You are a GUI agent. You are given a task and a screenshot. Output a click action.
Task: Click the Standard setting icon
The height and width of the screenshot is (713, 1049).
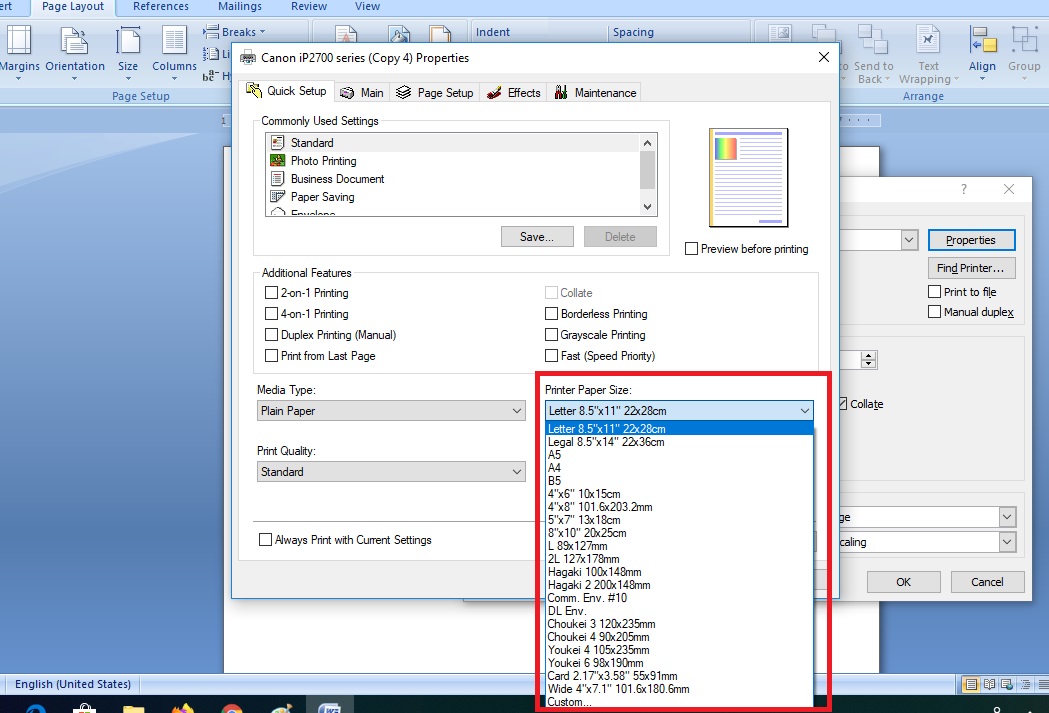click(x=278, y=142)
